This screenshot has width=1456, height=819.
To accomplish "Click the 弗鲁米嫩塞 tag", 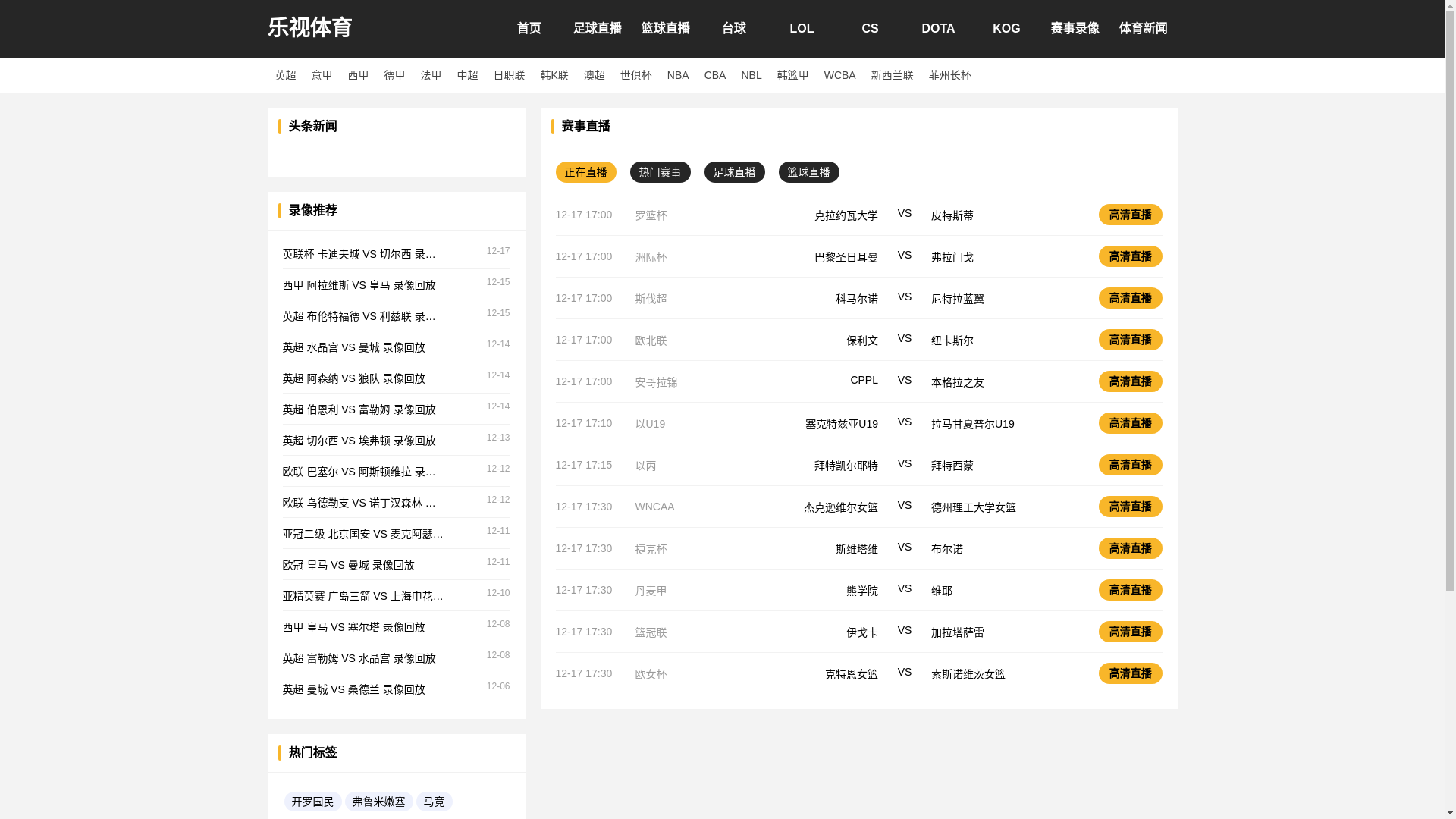I will click(x=379, y=802).
